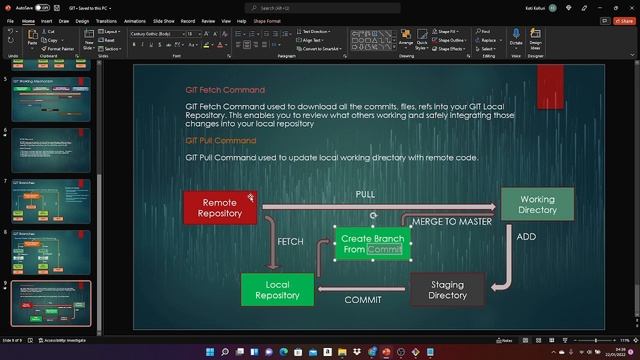
Task: Apply Bold formatting
Action: [134, 45]
